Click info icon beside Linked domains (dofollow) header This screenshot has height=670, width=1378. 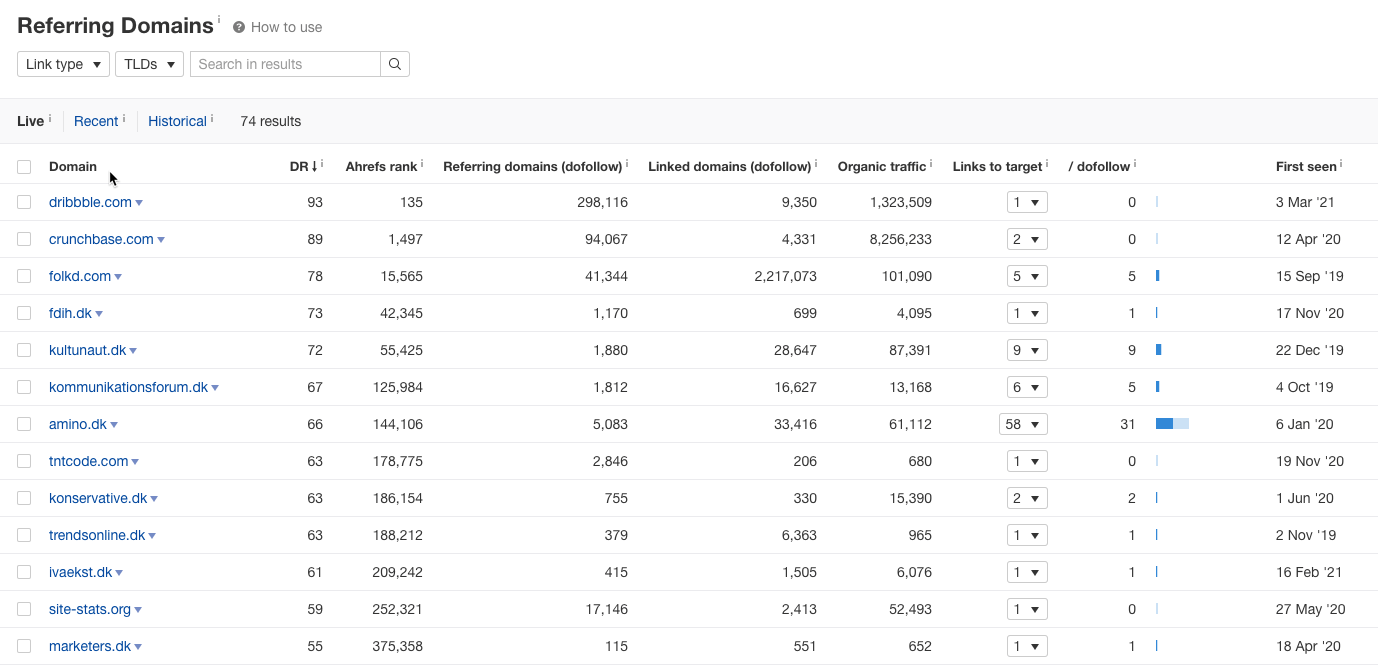pos(816,163)
